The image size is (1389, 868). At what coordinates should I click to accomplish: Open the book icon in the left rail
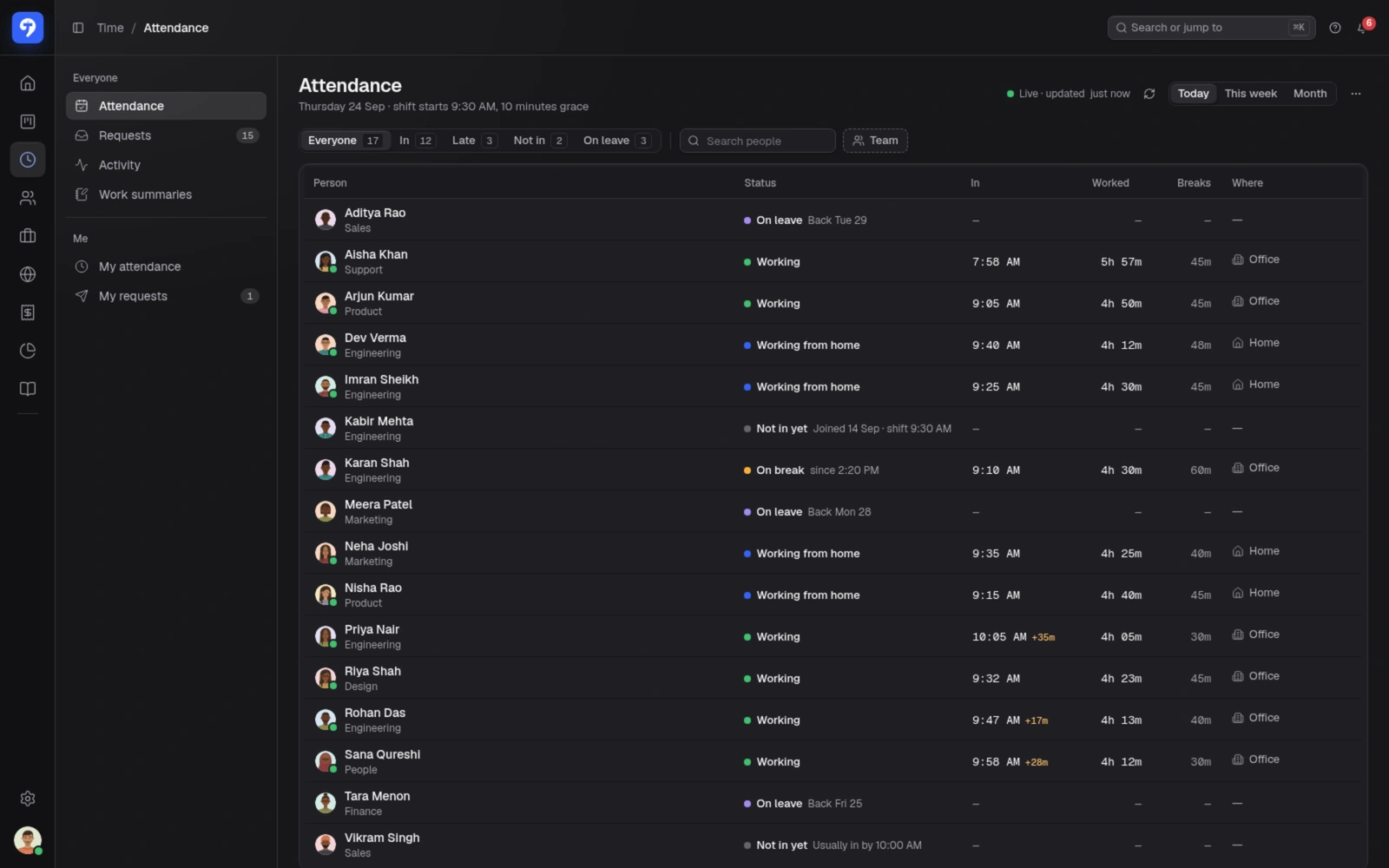point(28,389)
